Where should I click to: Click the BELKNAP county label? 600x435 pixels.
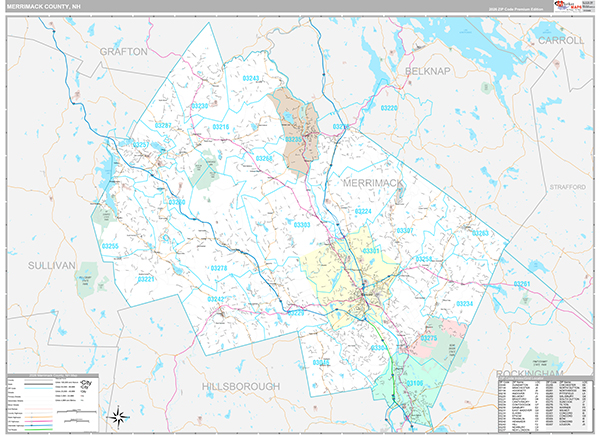click(427, 71)
